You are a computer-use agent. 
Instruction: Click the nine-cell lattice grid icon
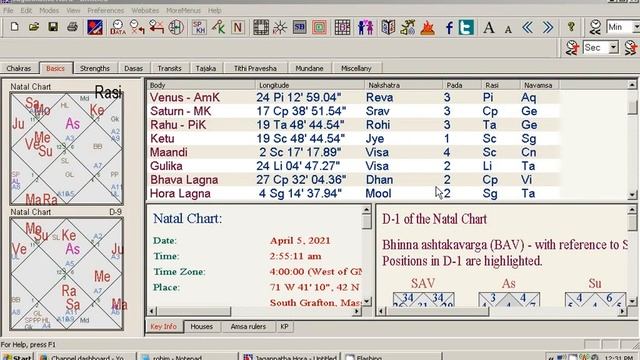pos(342,27)
